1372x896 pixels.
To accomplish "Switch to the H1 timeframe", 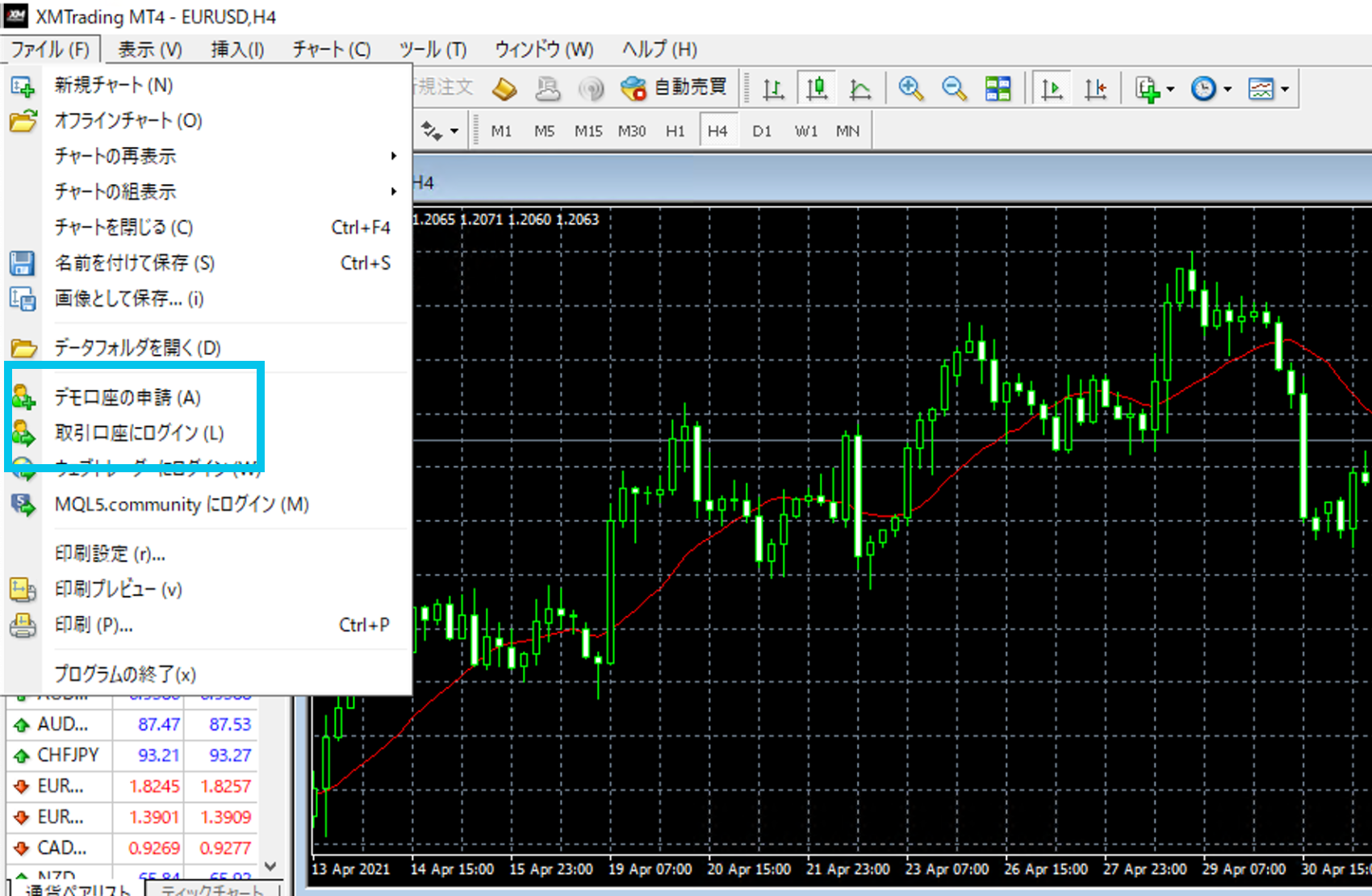I will click(x=675, y=131).
